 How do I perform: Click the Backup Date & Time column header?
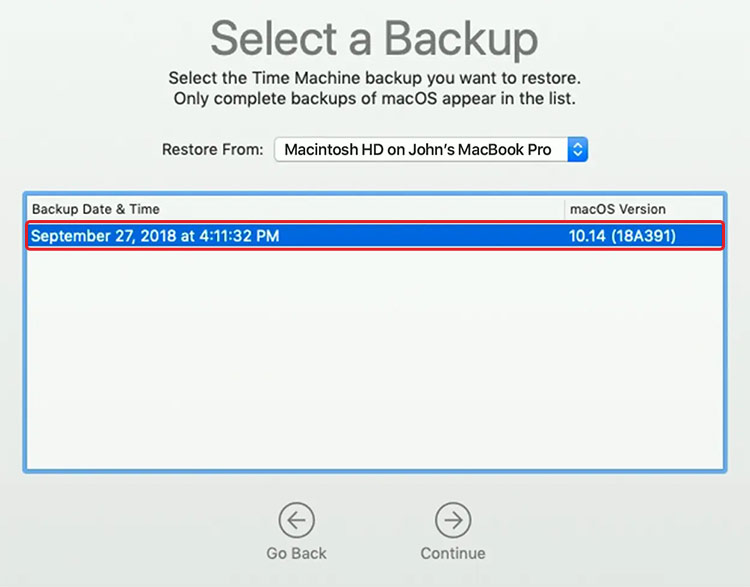tap(96, 209)
